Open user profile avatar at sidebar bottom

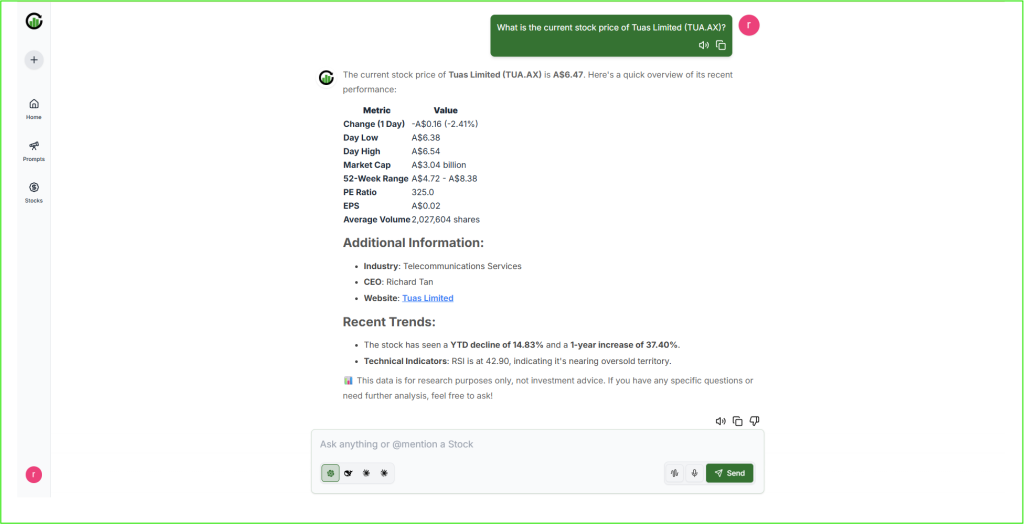34,474
